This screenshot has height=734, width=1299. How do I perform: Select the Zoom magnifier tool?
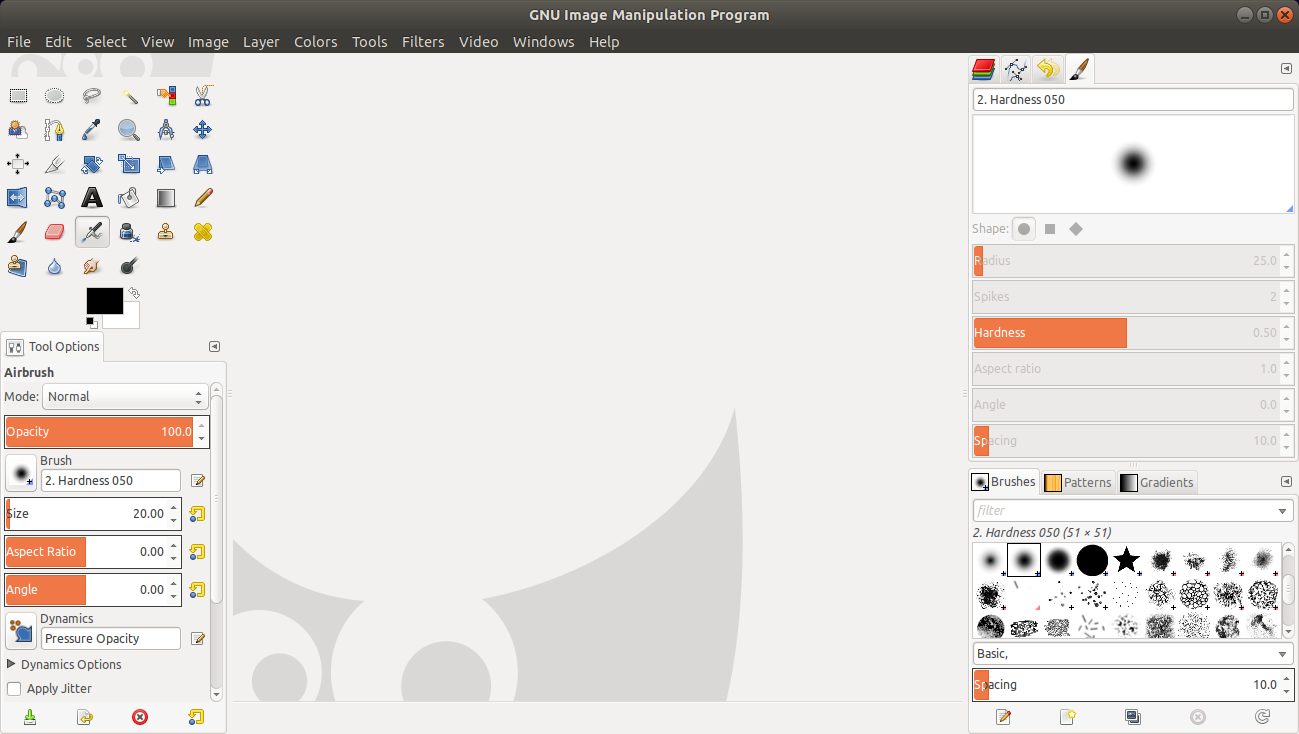click(x=129, y=130)
